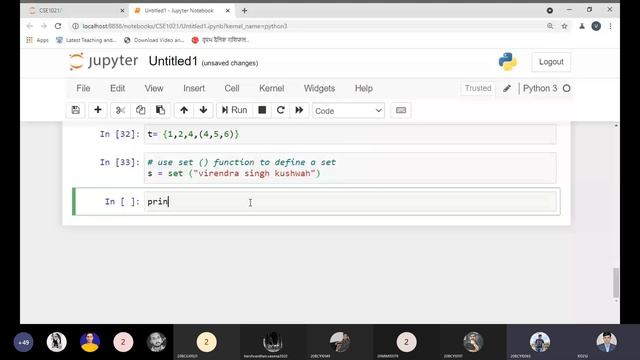Image resolution: width=640 pixels, height=360 pixels.
Task: Open the Edit menu
Action: (x=118, y=88)
